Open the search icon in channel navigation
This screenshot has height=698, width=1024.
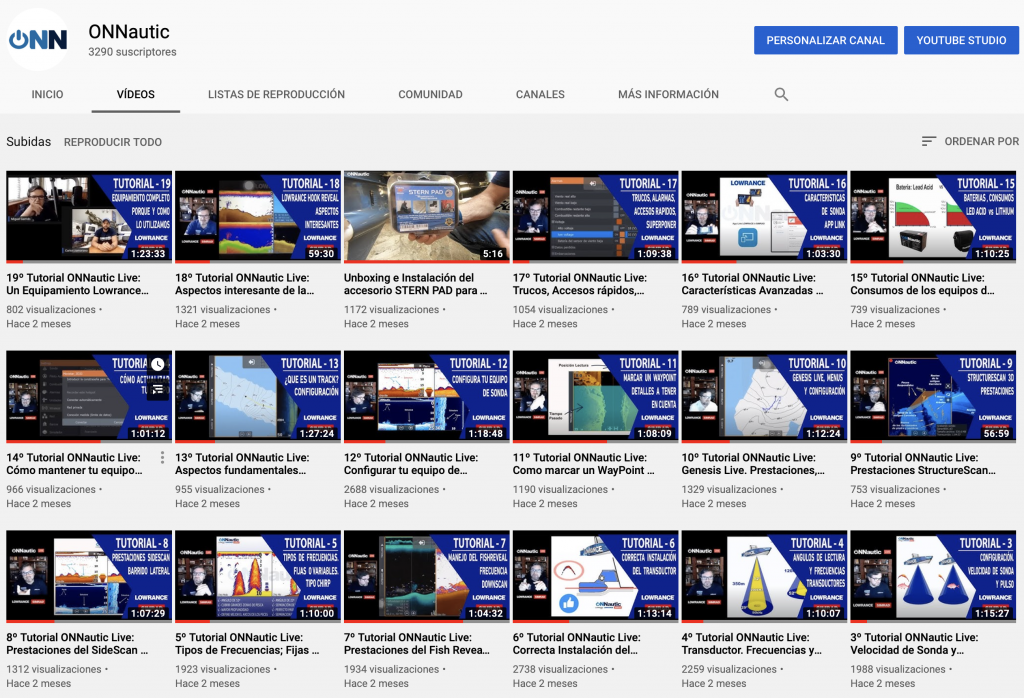pyautogui.click(x=781, y=93)
